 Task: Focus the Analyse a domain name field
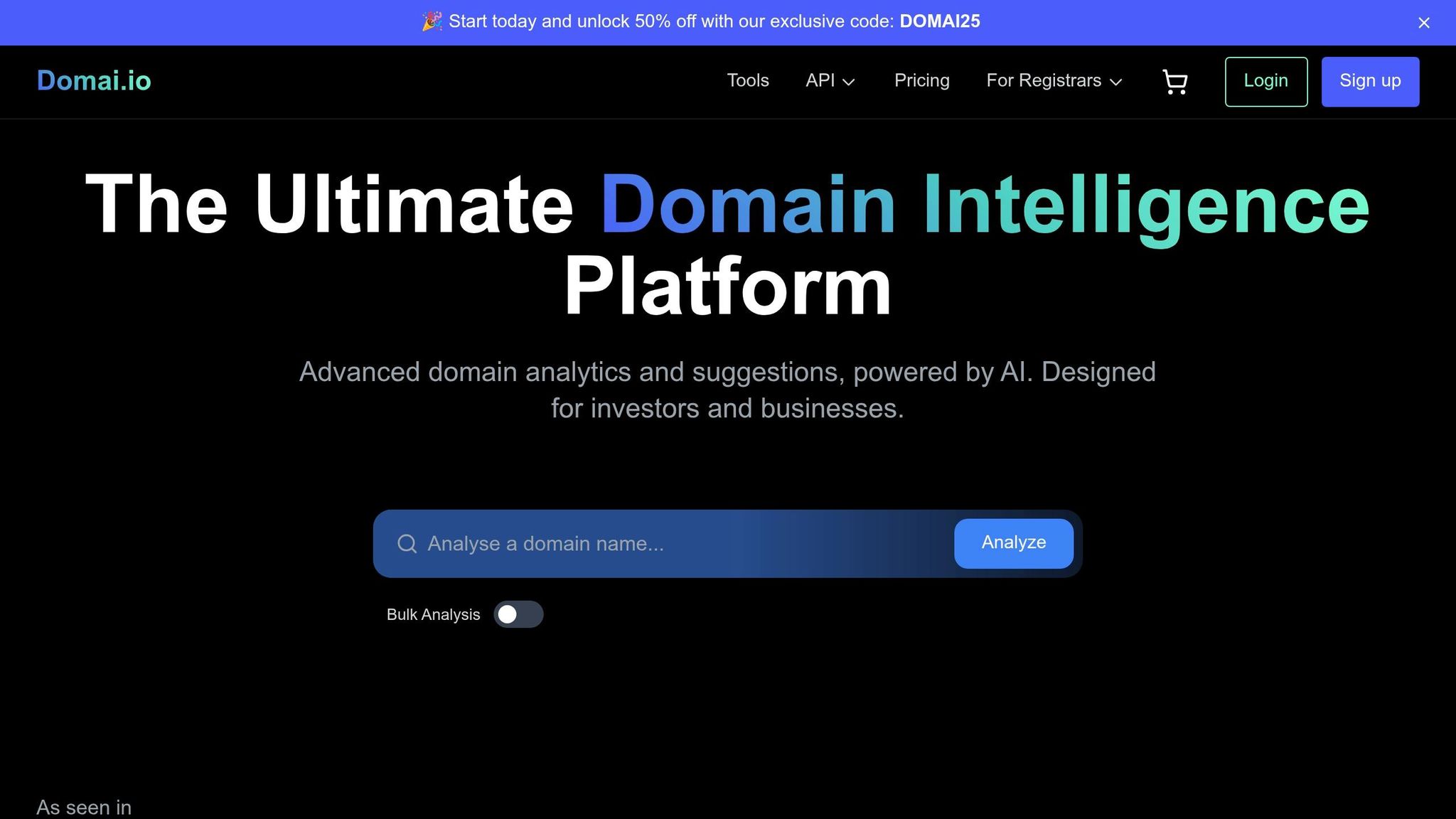tap(686, 544)
